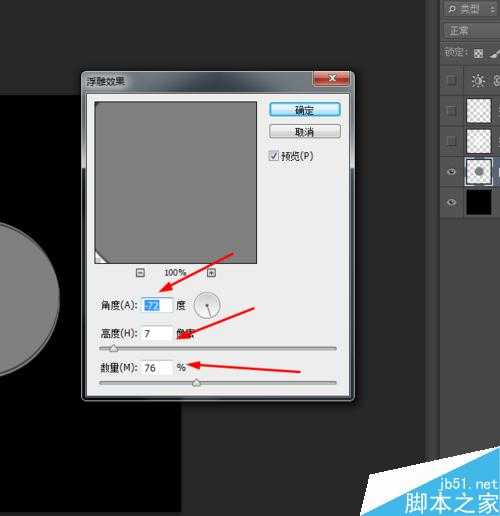The image size is (500, 516).
Task: Show the adjustment layer with sun icon
Action: click(x=451, y=80)
